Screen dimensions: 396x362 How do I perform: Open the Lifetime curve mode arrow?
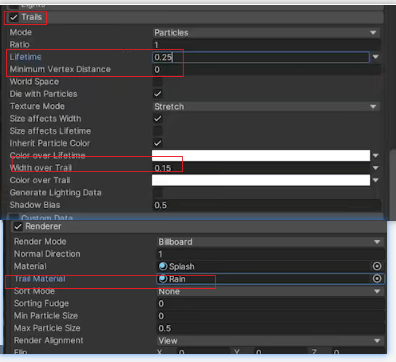(x=376, y=57)
